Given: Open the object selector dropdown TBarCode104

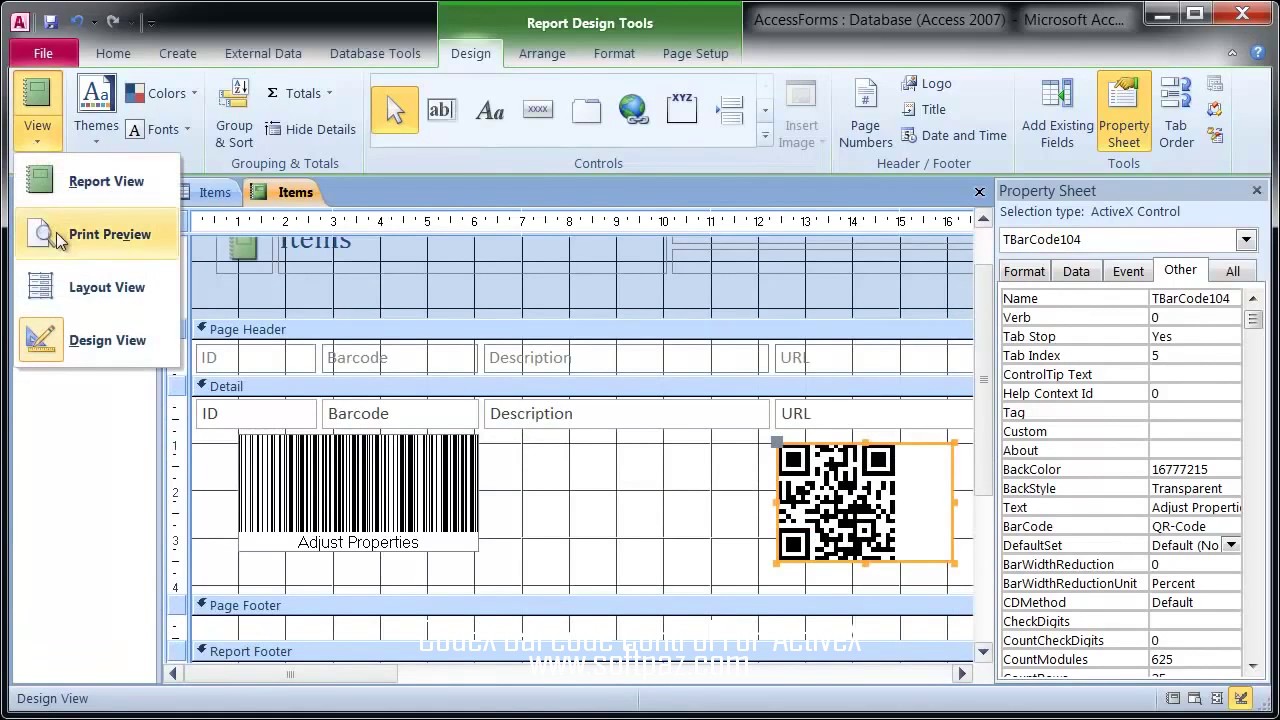Looking at the screenshot, I should pos(1246,239).
